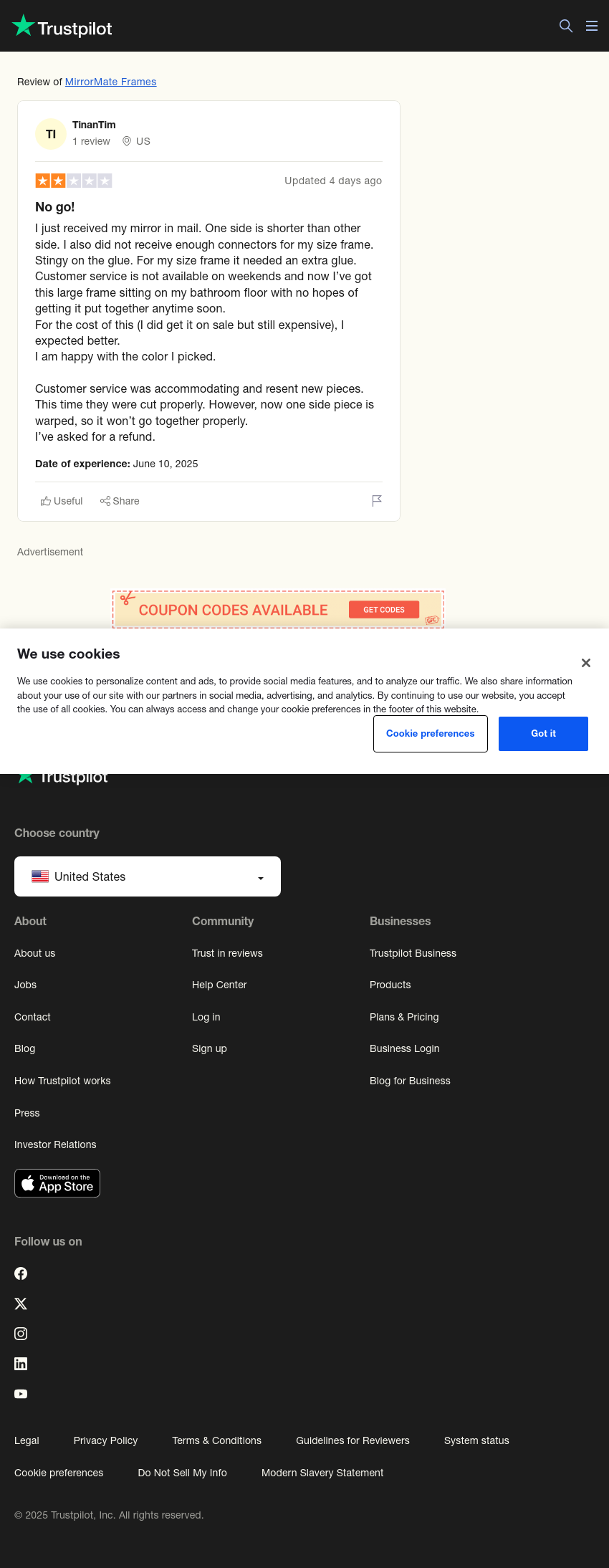Click the Trustpilot star logo in header
This screenshot has height=1568, width=609.
click(62, 27)
